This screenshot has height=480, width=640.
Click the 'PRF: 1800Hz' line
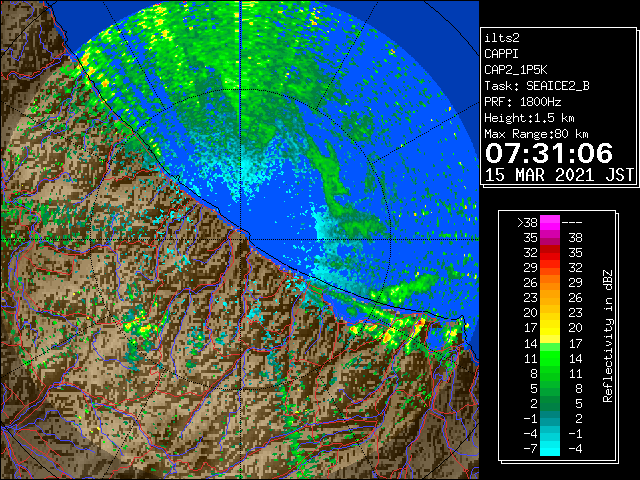coord(523,102)
